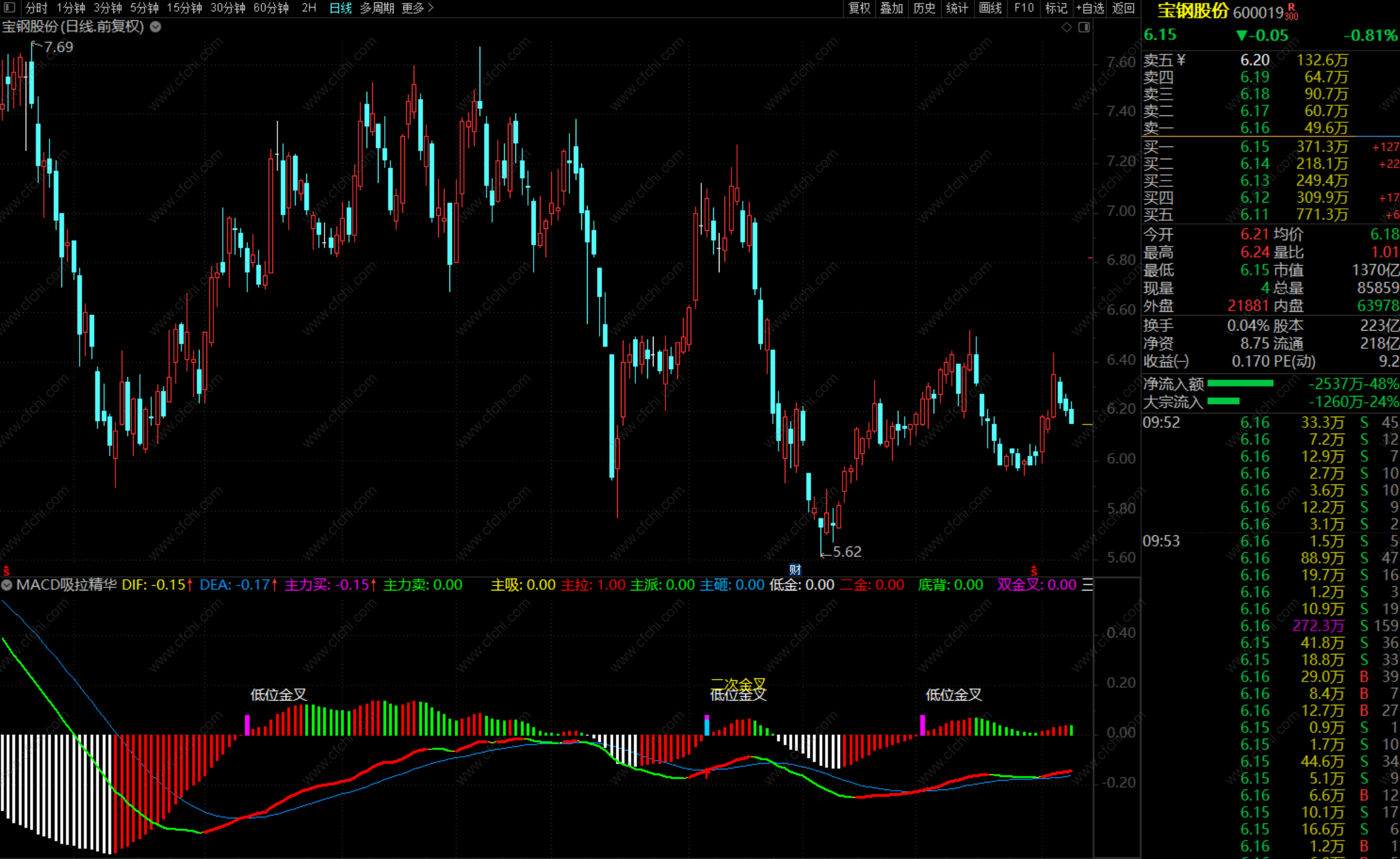Toggle the left sidebar panel icon
Image resolution: width=1400 pixels, height=859 pixels.
[9, 8]
